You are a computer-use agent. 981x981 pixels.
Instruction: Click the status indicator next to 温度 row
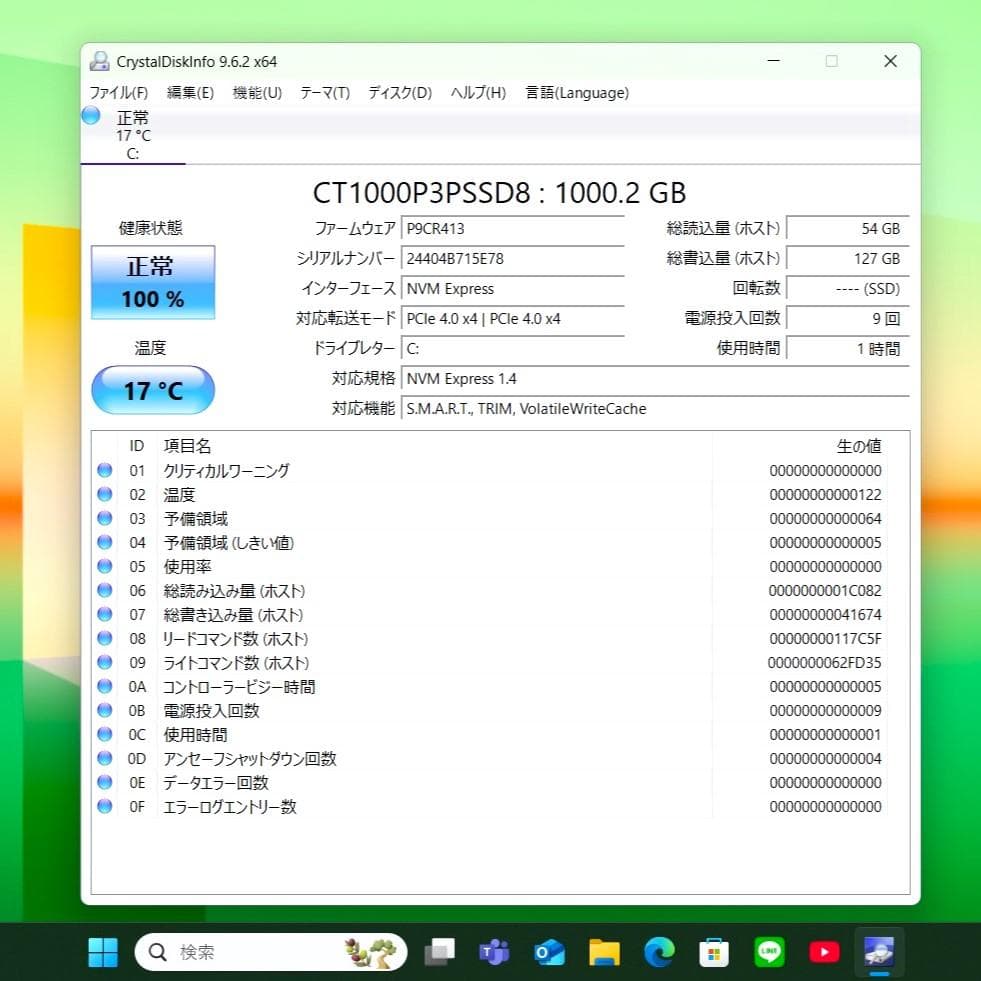click(x=104, y=494)
